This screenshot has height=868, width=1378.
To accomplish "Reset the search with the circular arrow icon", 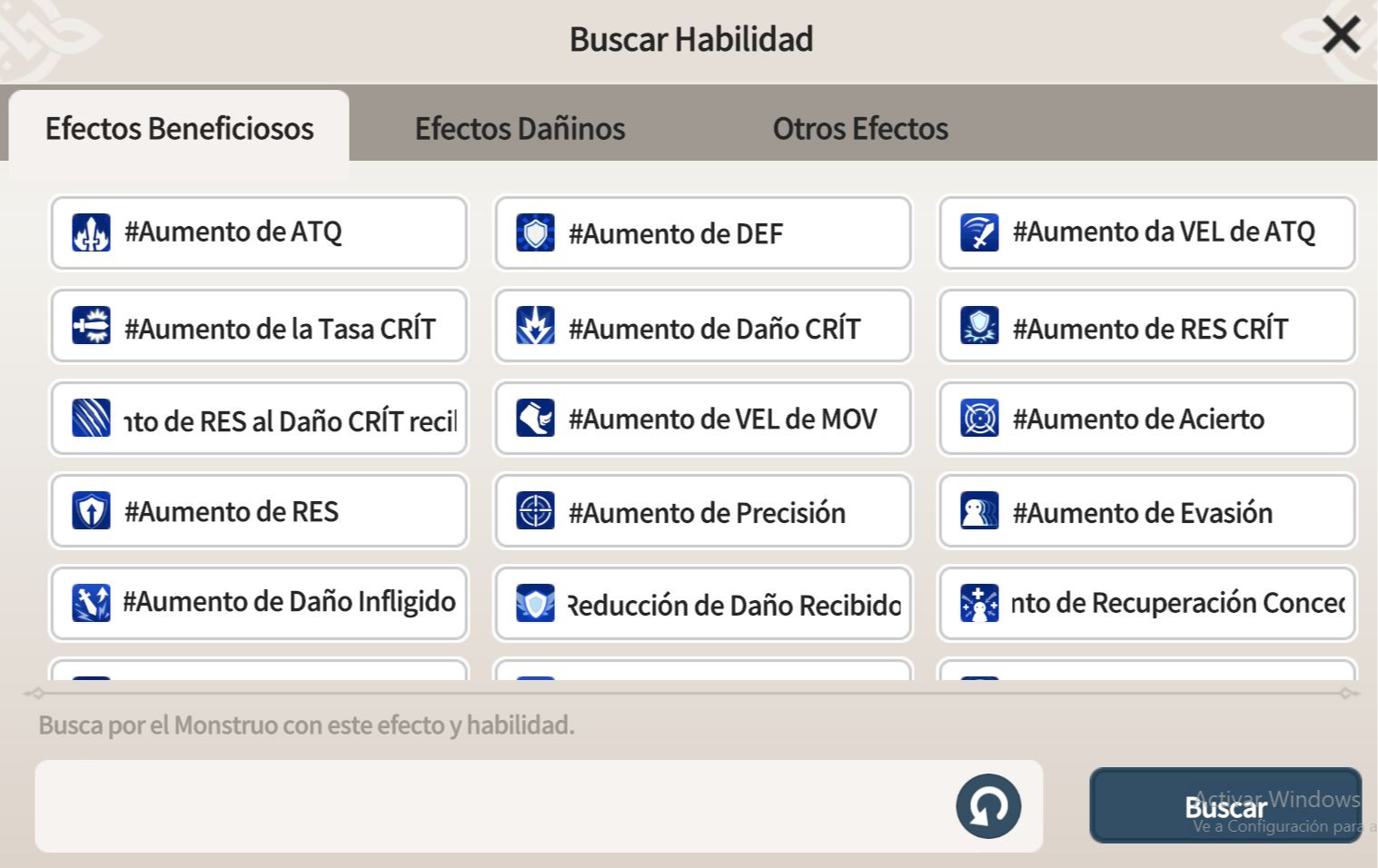I will pyautogui.click(x=988, y=806).
